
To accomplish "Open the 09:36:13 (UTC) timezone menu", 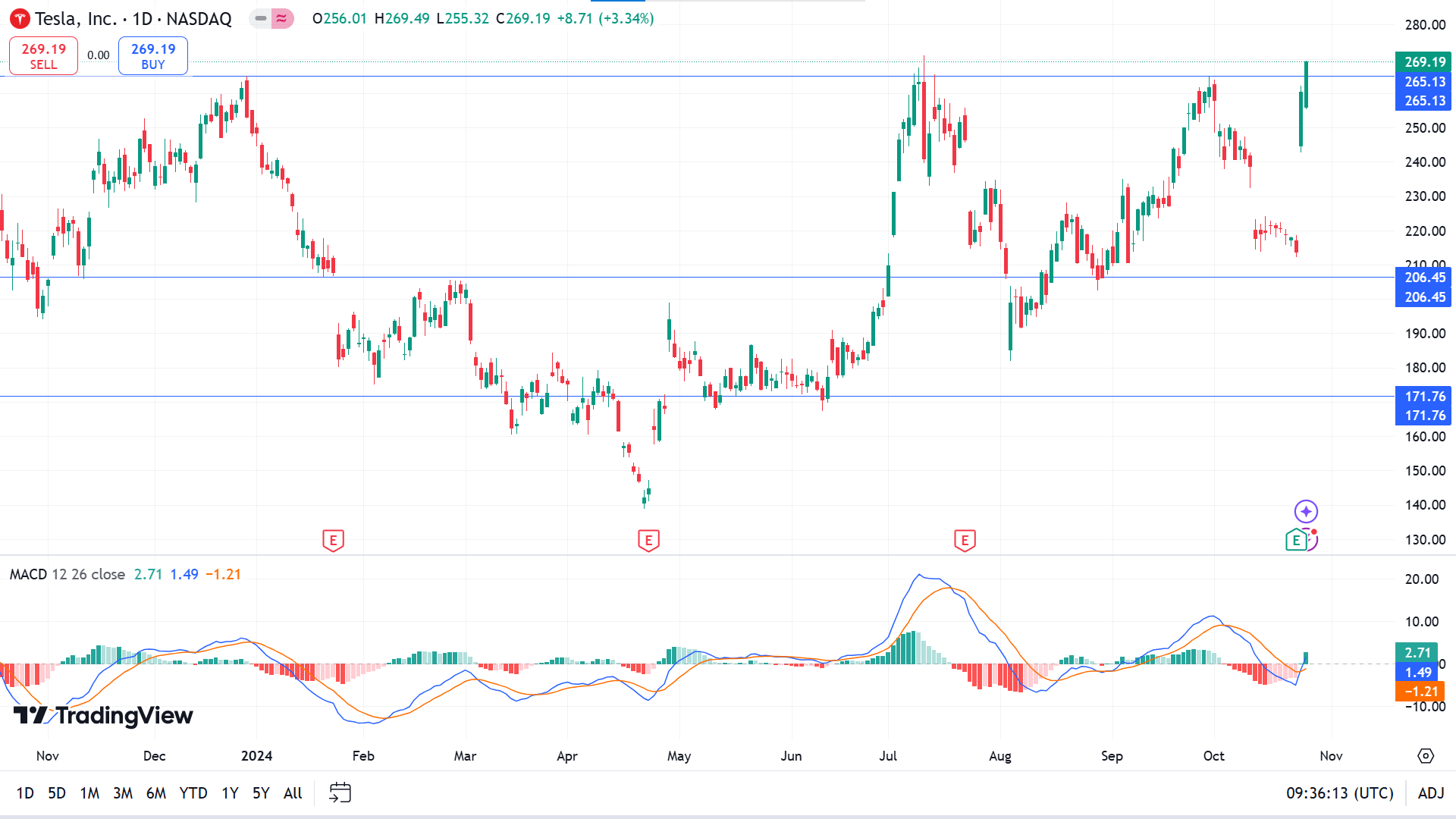I will pyautogui.click(x=1339, y=793).
